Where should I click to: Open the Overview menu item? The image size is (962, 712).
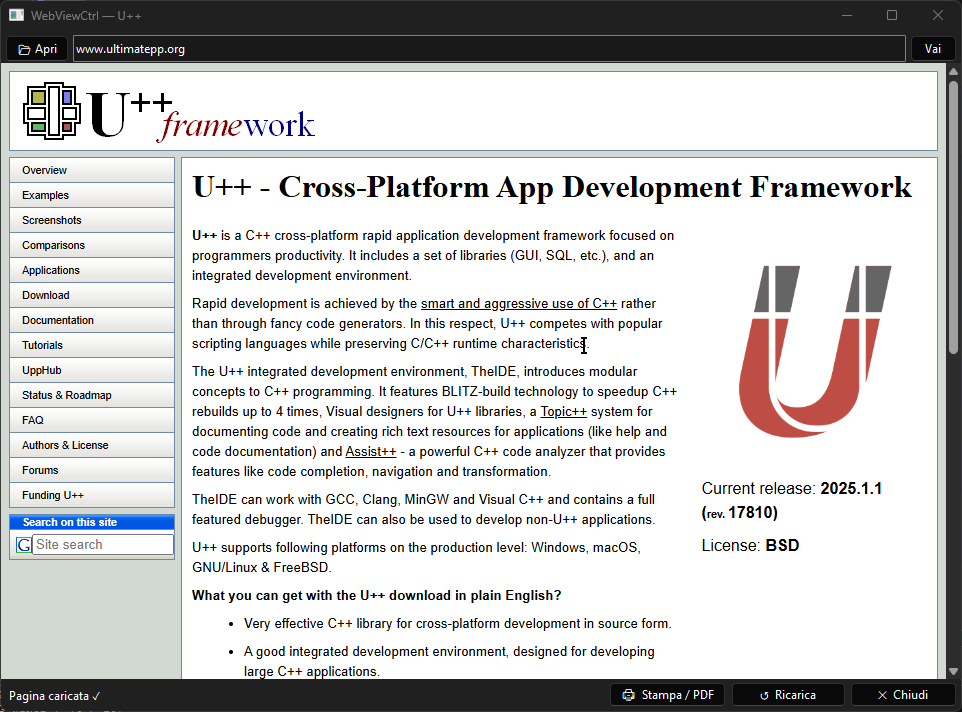click(92, 170)
